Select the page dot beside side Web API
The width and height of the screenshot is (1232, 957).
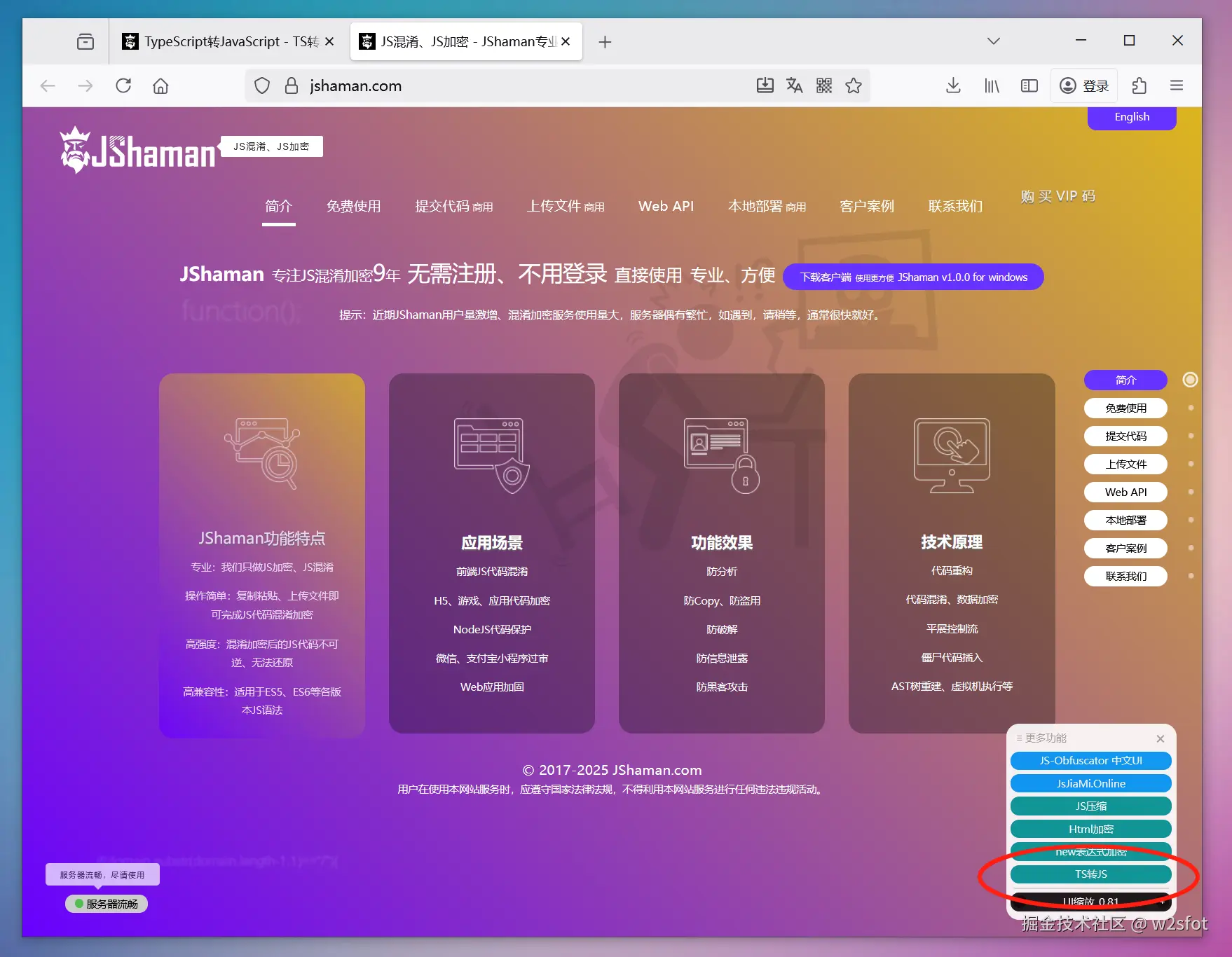1191,492
